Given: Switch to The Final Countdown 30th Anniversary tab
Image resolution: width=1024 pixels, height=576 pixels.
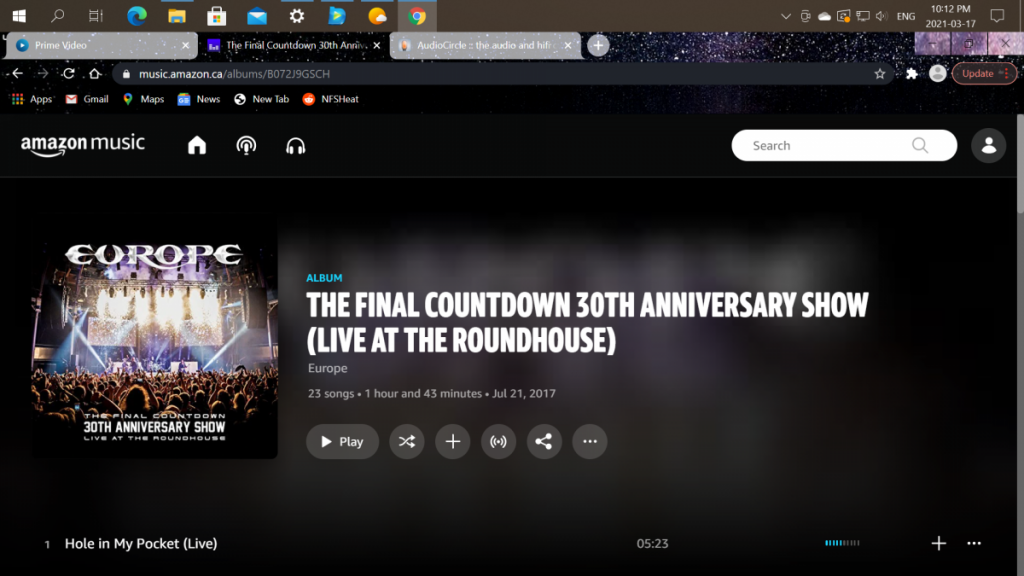Looking at the screenshot, I should pos(294,45).
